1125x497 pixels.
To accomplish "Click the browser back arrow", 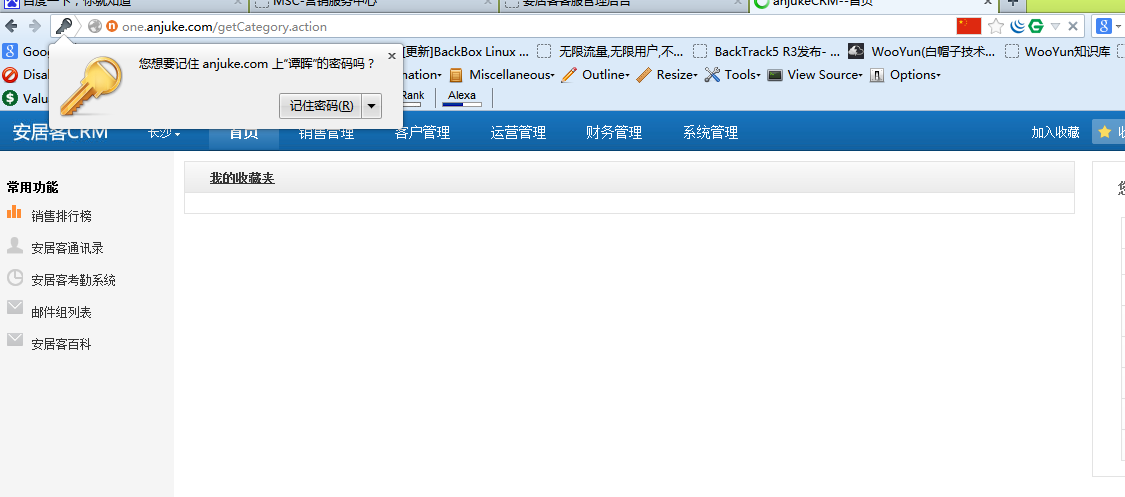I will (11, 27).
